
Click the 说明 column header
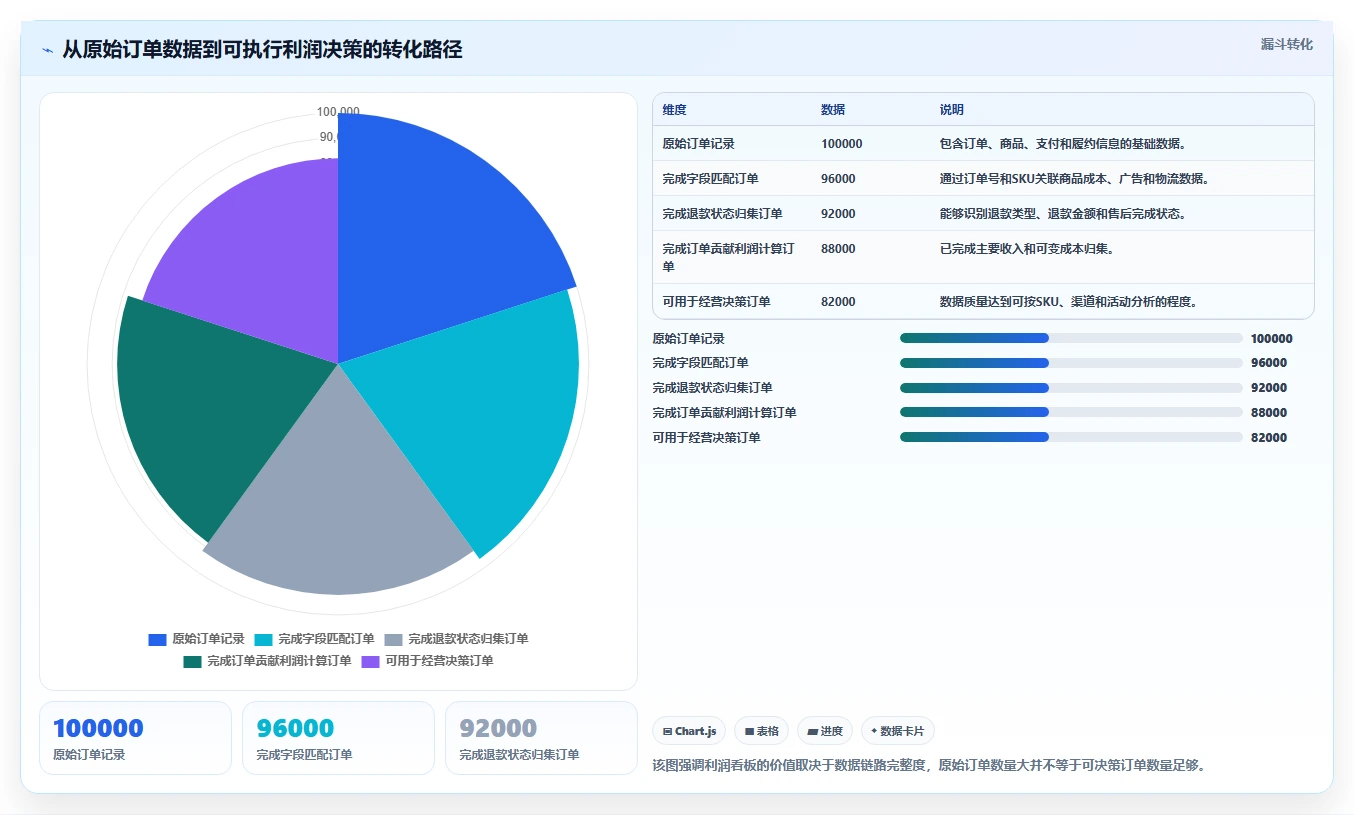[x=952, y=110]
